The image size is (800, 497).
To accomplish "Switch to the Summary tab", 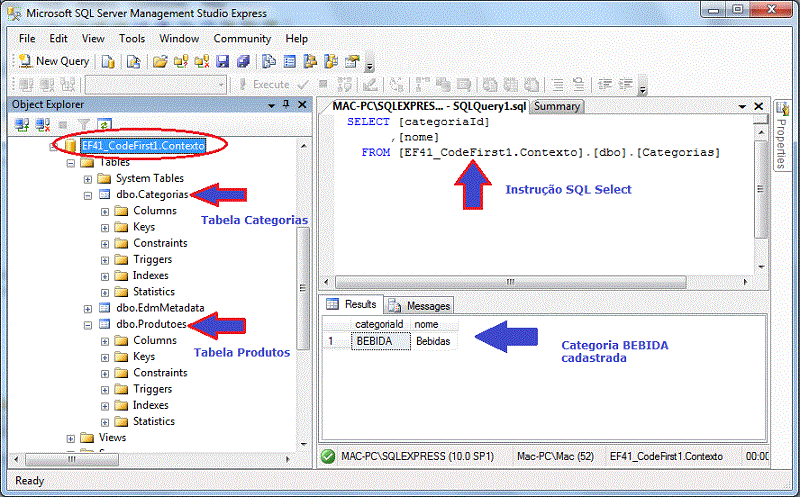I will pos(557,106).
